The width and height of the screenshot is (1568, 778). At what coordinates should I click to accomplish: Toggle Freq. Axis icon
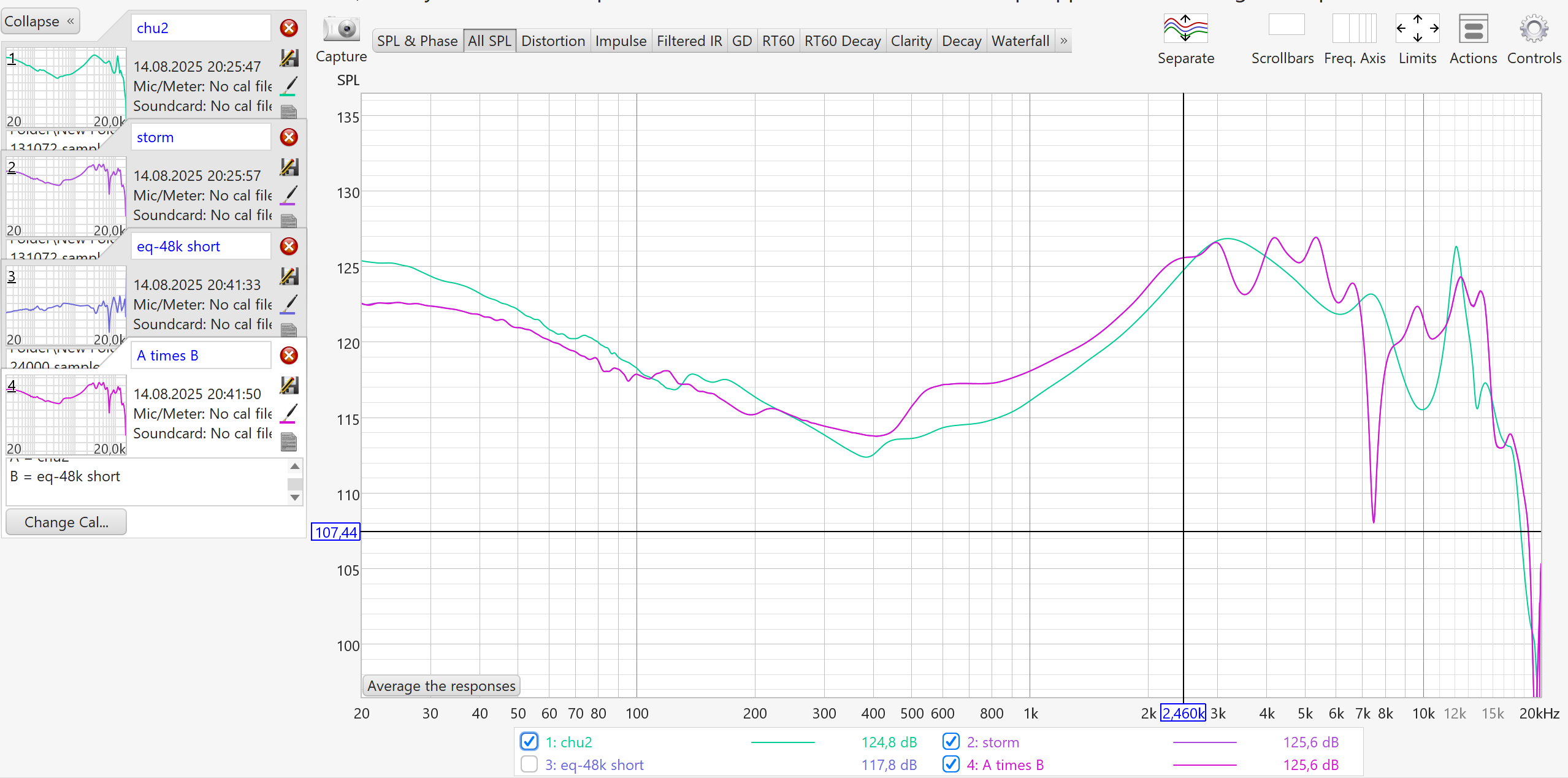click(1354, 29)
